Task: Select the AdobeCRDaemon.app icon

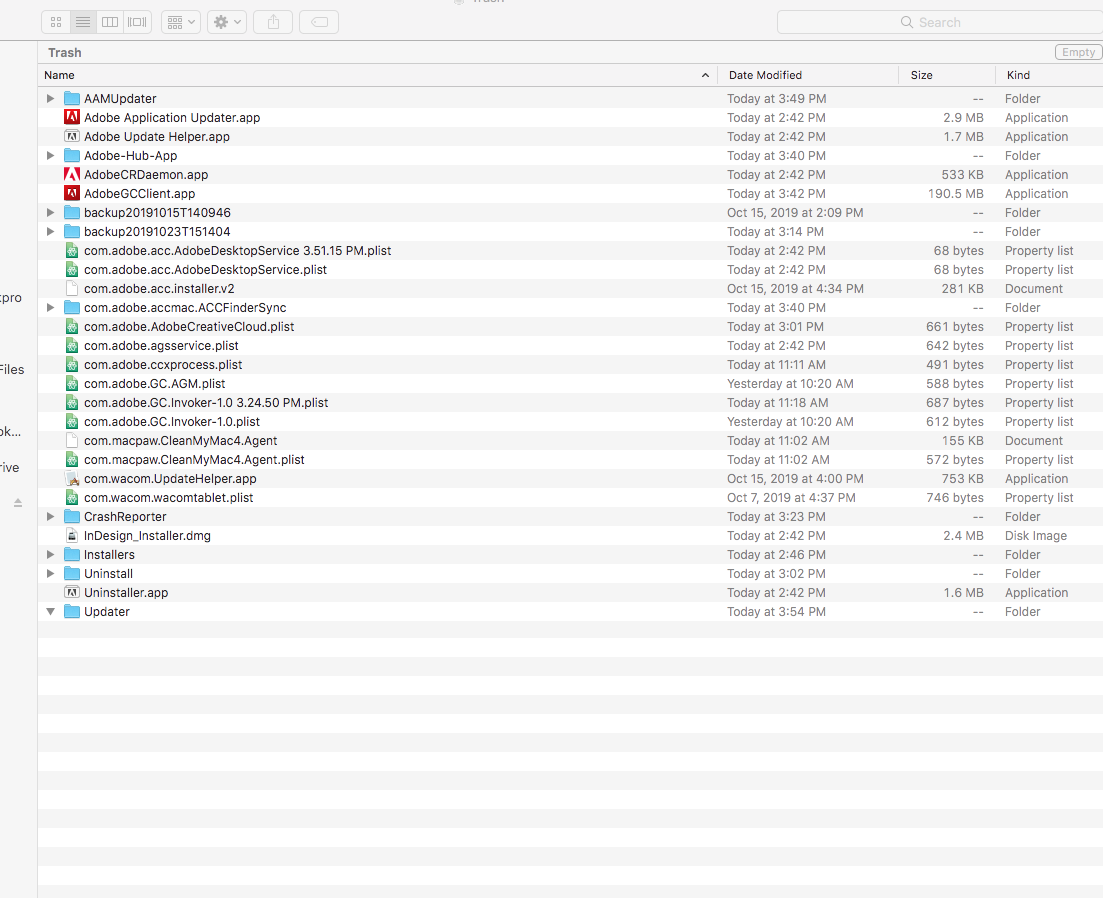Action: click(72, 174)
